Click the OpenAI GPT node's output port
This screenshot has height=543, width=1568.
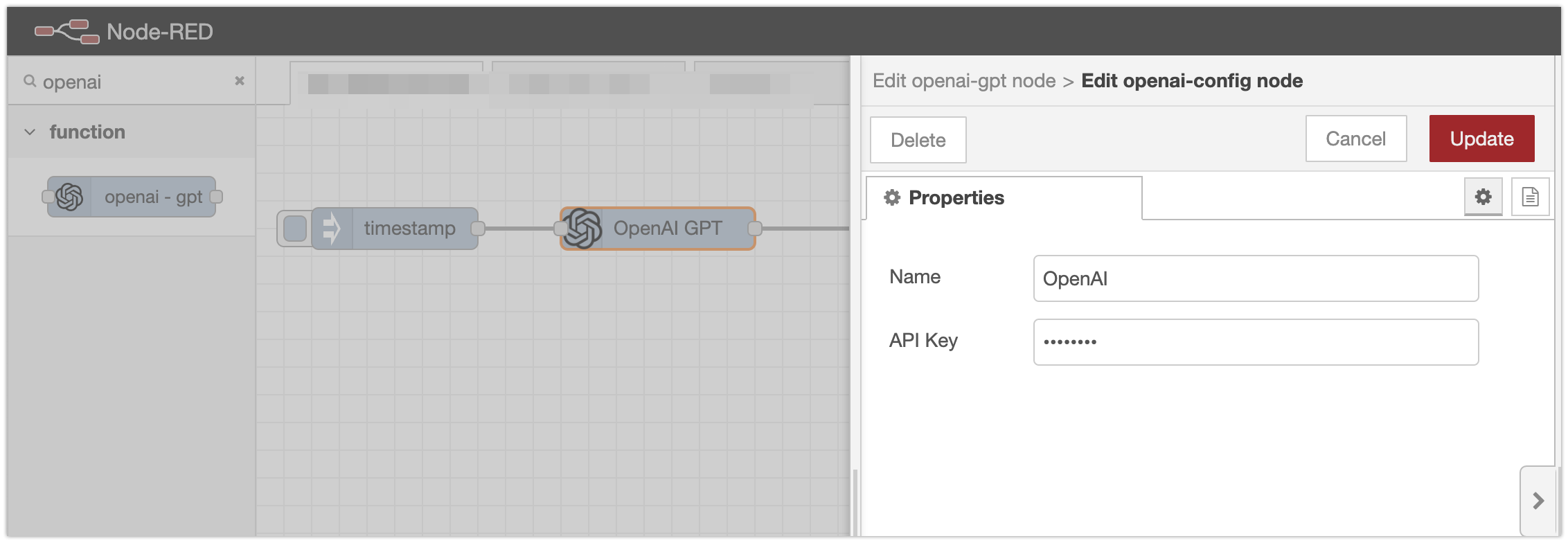pyautogui.click(x=755, y=229)
